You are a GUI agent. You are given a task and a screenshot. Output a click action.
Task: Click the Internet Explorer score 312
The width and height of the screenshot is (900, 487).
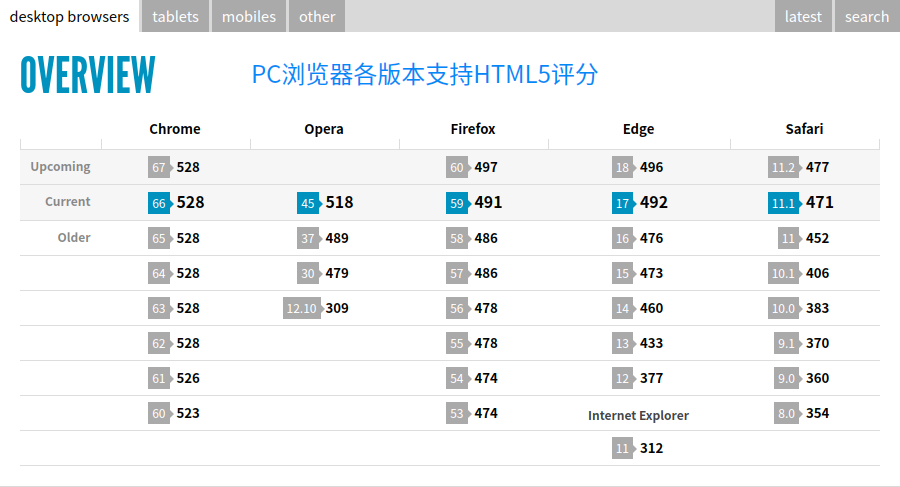click(651, 448)
